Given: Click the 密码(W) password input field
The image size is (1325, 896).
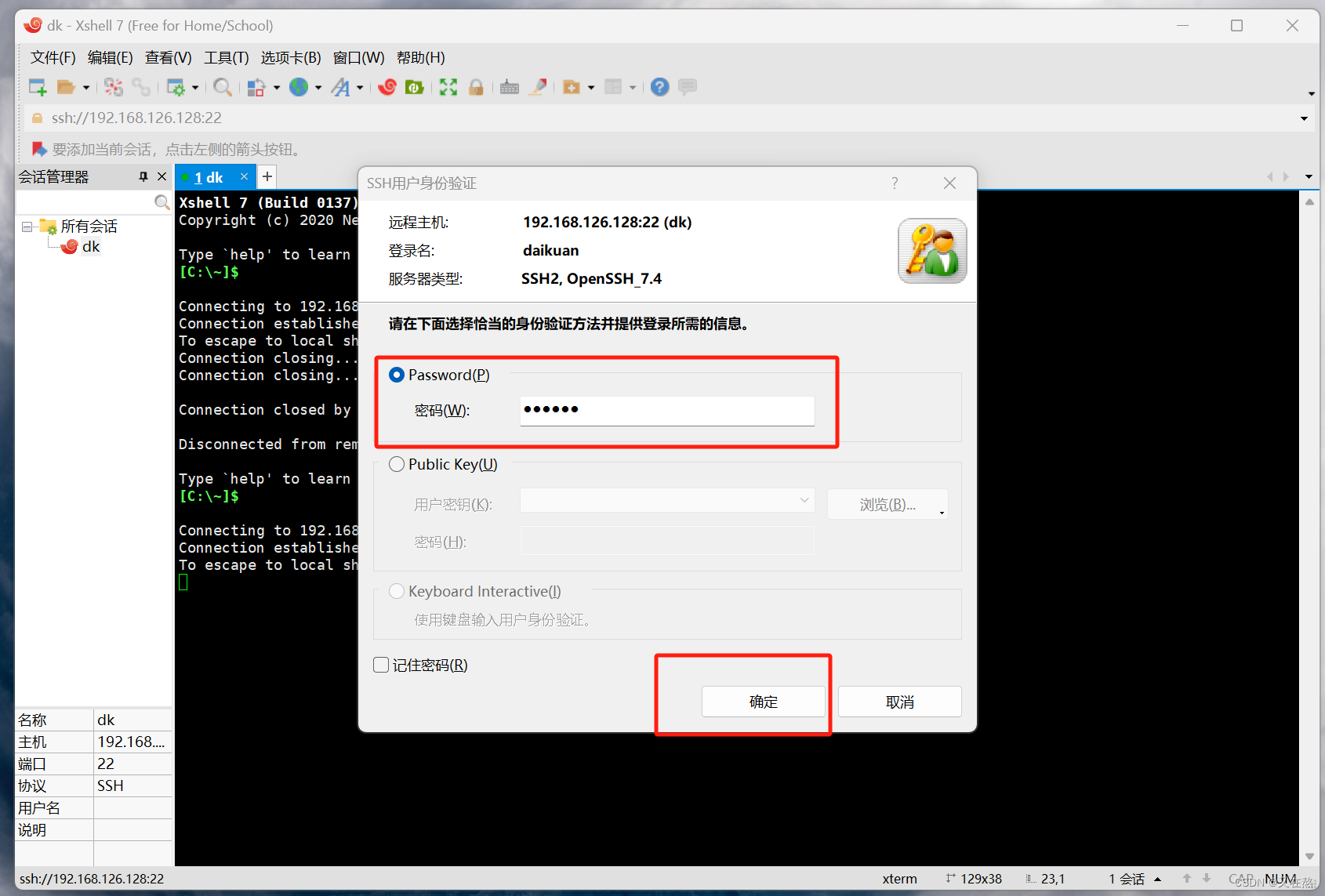Looking at the screenshot, I should [x=667, y=411].
